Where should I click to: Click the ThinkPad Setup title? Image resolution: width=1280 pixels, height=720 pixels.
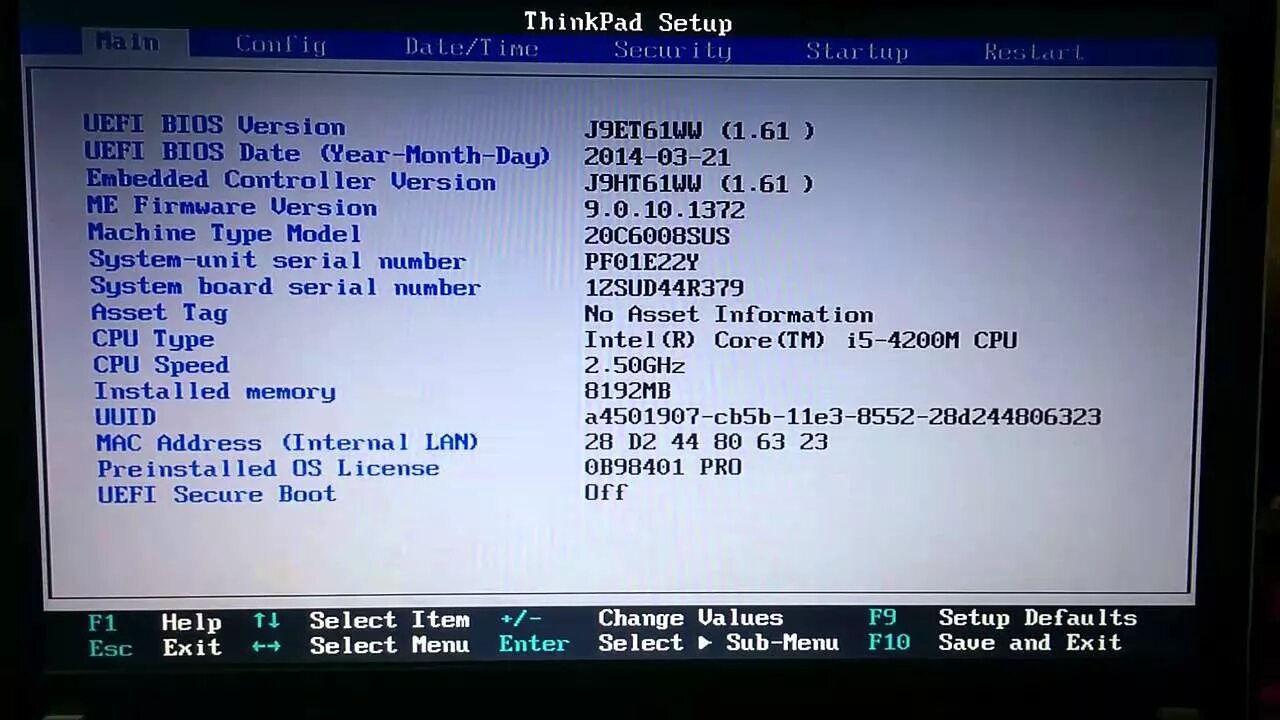(628, 22)
